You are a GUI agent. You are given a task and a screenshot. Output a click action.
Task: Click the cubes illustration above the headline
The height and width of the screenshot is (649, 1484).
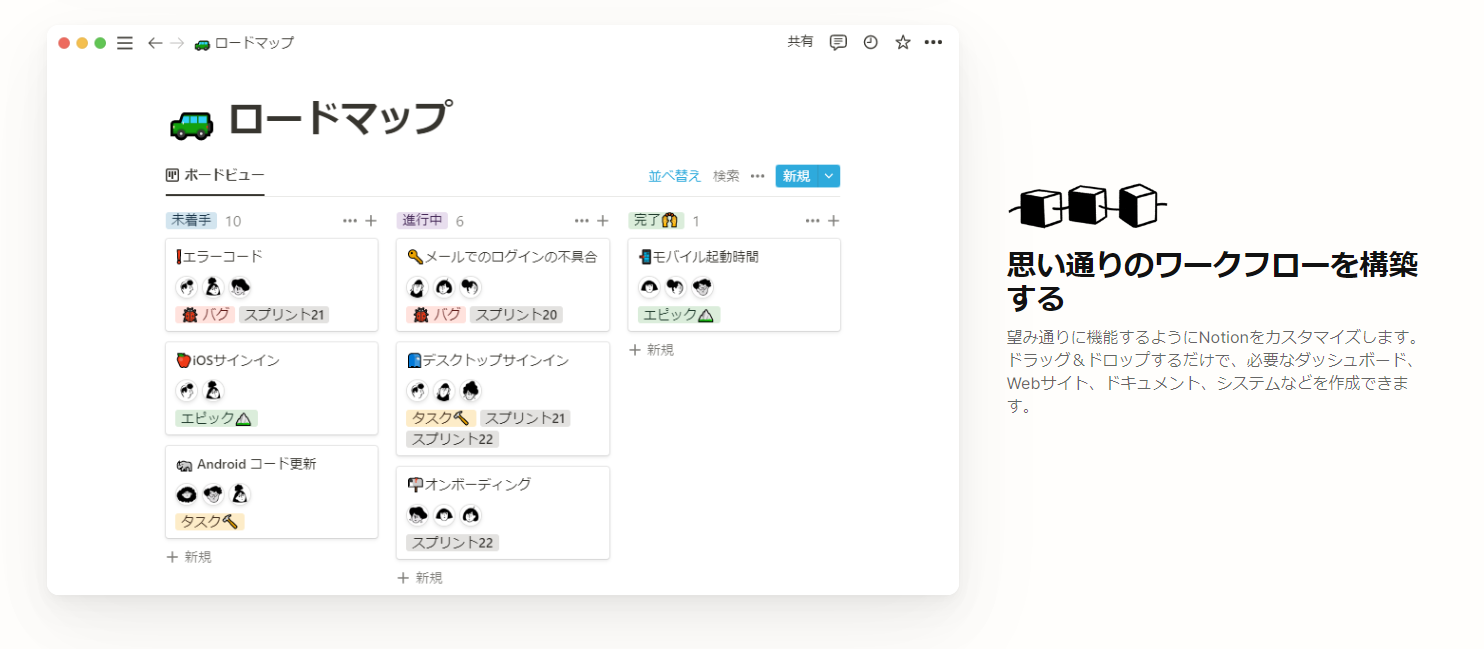1087,206
